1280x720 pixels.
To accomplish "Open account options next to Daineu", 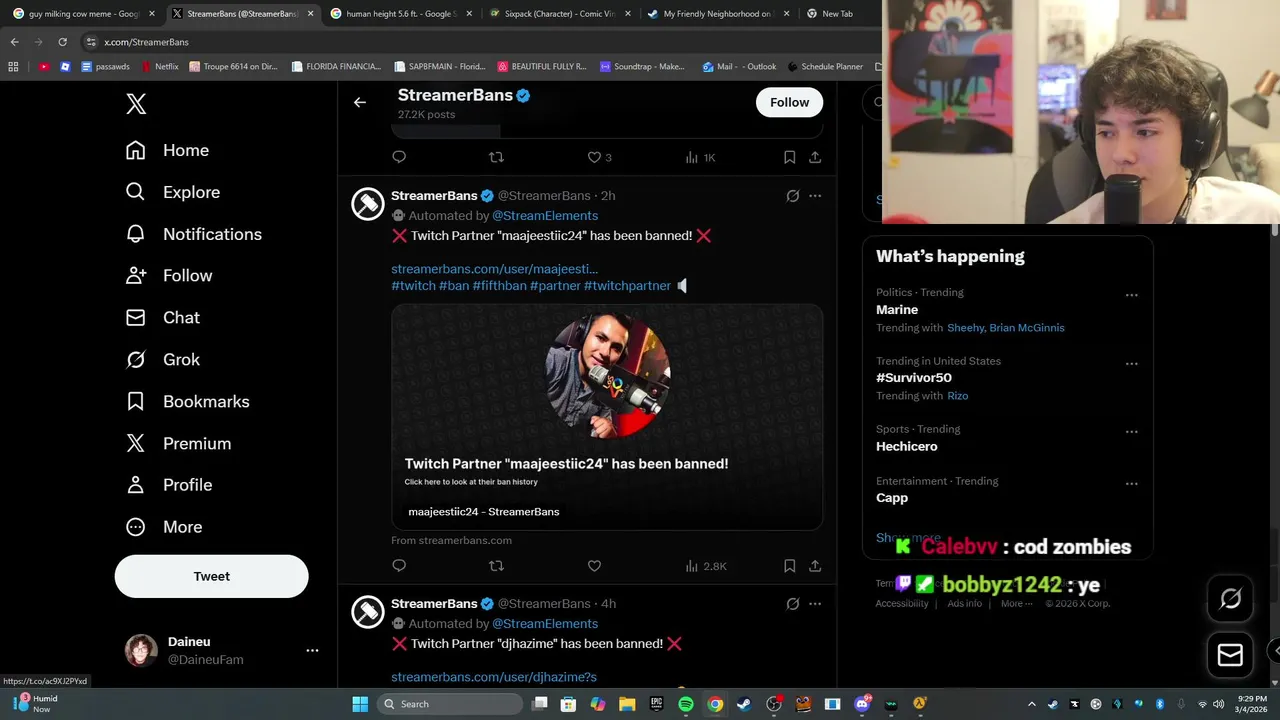I will click(x=312, y=650).
